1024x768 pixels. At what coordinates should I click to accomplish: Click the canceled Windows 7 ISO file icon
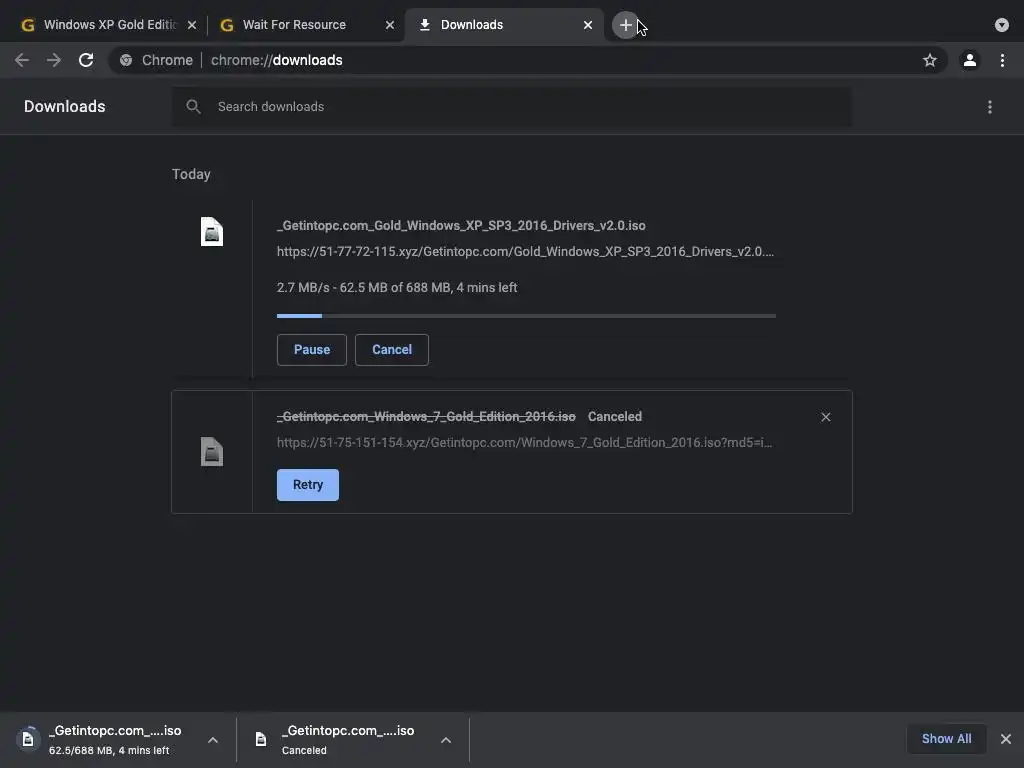tap(212, 452)
